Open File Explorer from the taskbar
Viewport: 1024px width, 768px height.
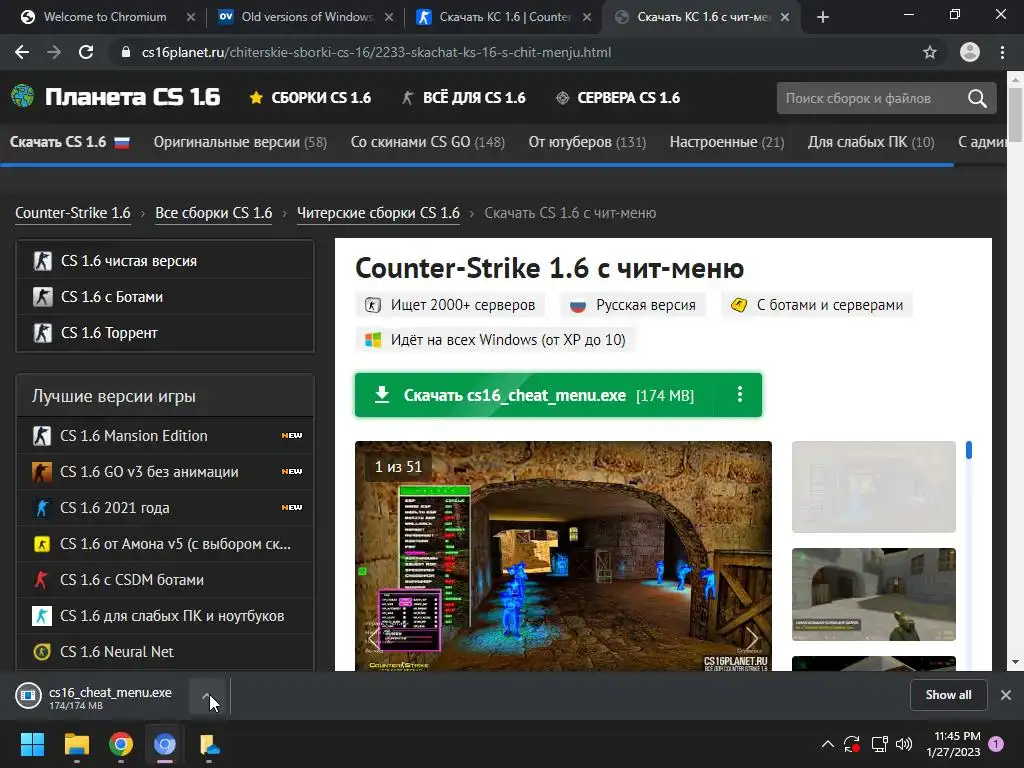[x=76, y=744]
